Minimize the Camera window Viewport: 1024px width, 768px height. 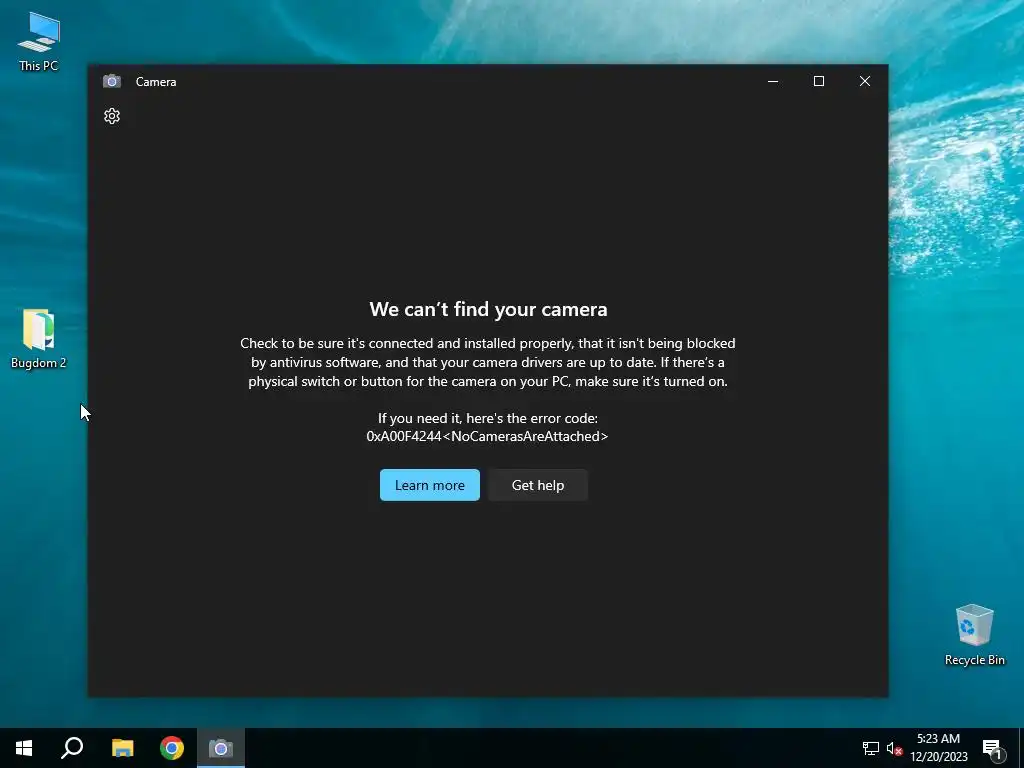[x=773, y=82]
